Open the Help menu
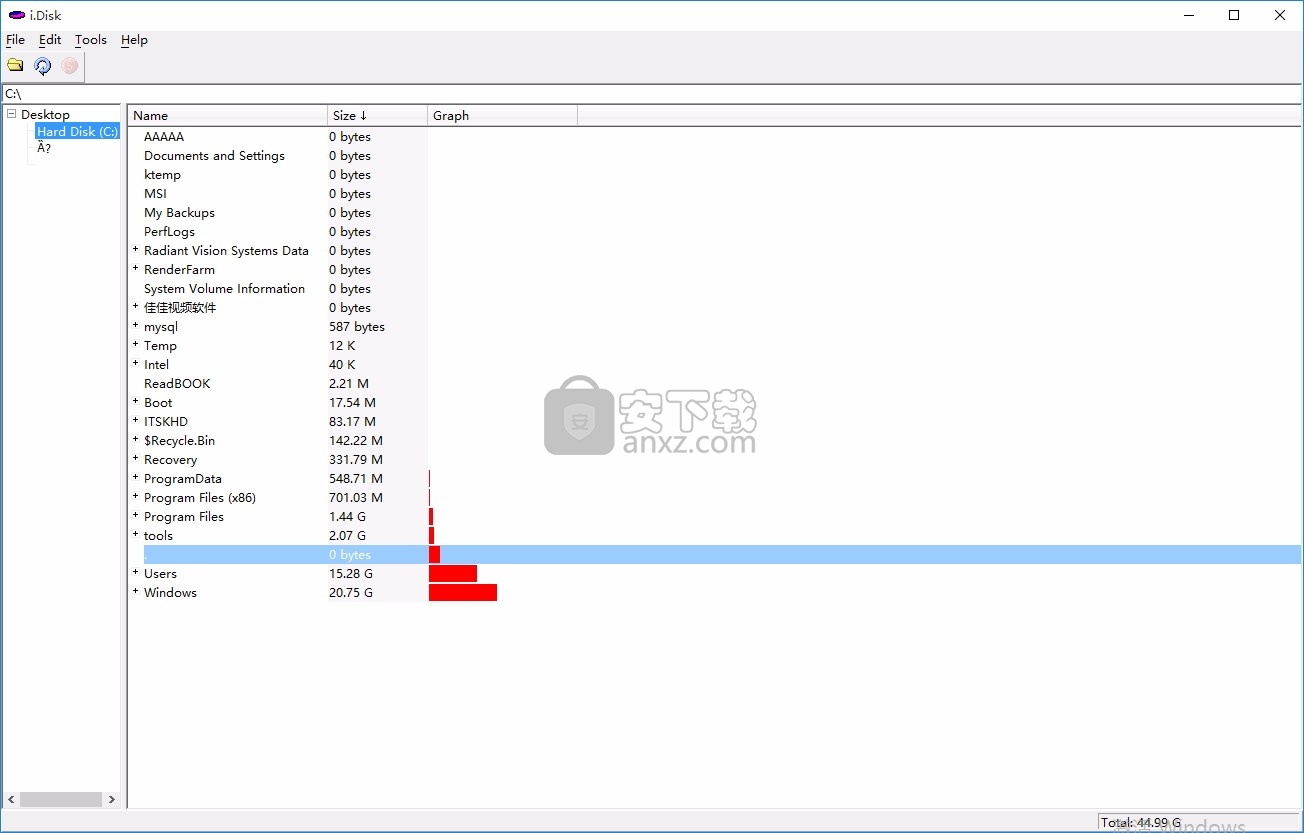Image resolution: width=1304 pixels, height=833 pixels. tap(134, 40)
